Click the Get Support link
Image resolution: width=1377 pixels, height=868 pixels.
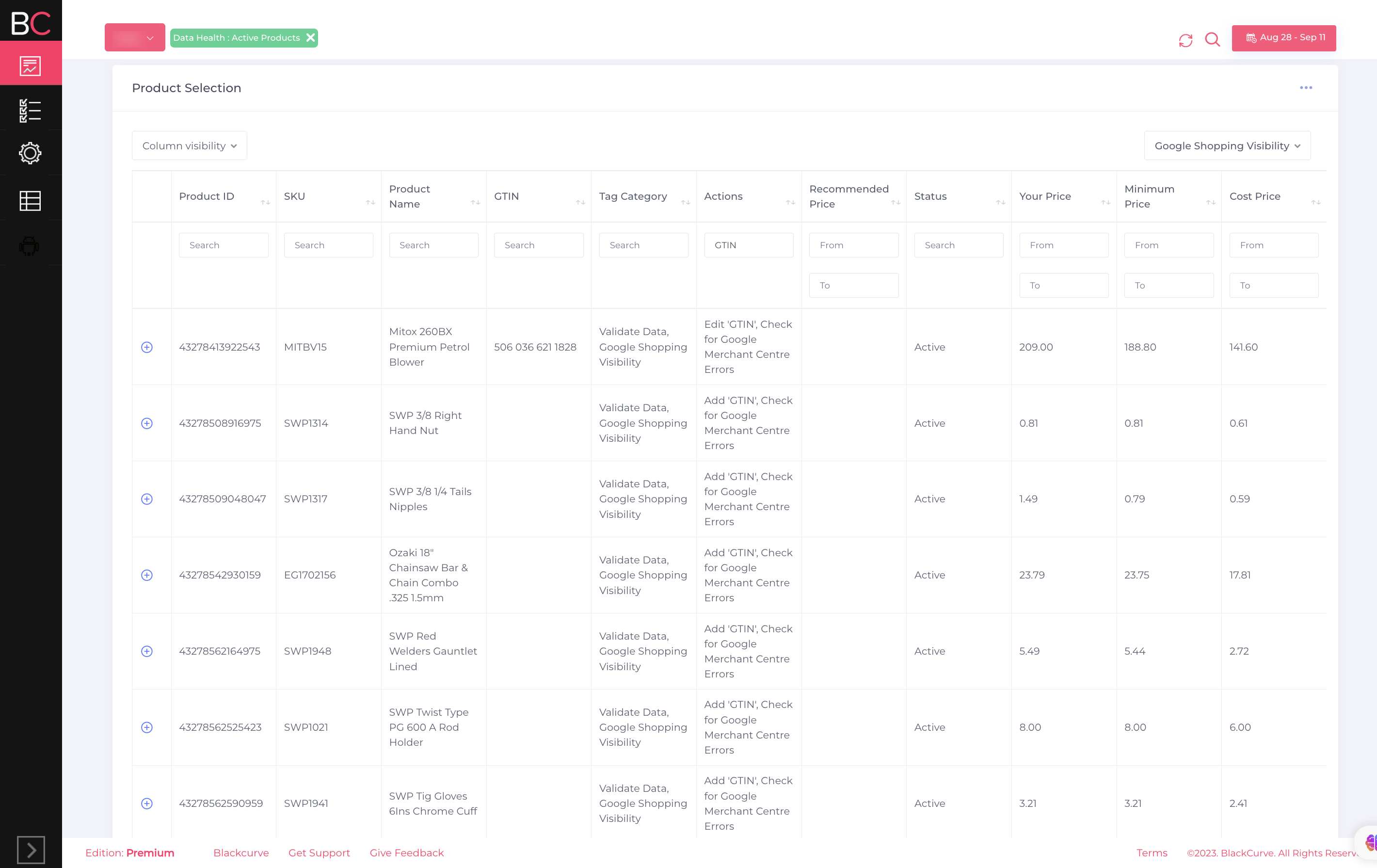pyautogui.click(x=319, y=852)
